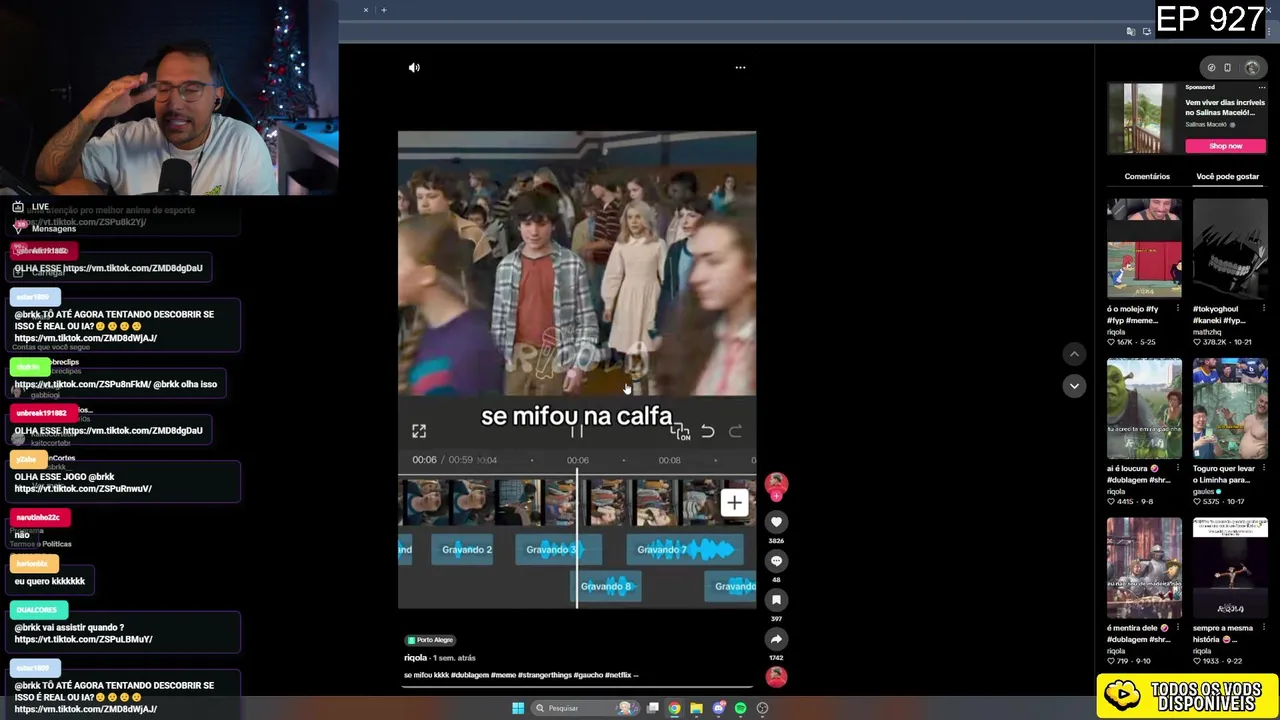
Task: Click the #strangerthings hashtag in caption
Action: pyautogui.click(x=547, y=675)
